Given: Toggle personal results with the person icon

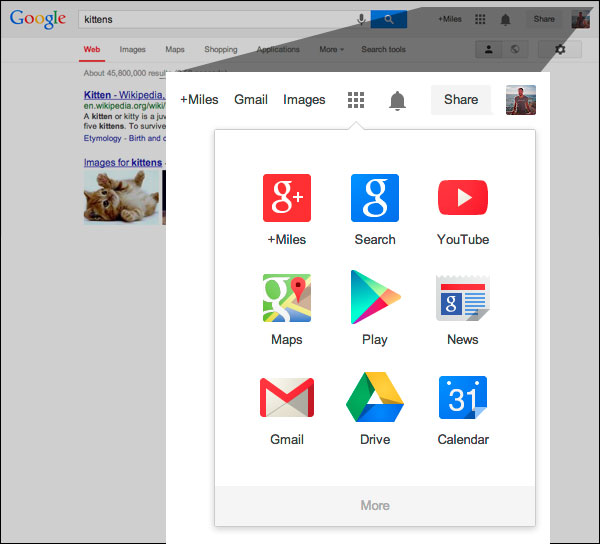Looking at the screenshot, I should 488,49.
